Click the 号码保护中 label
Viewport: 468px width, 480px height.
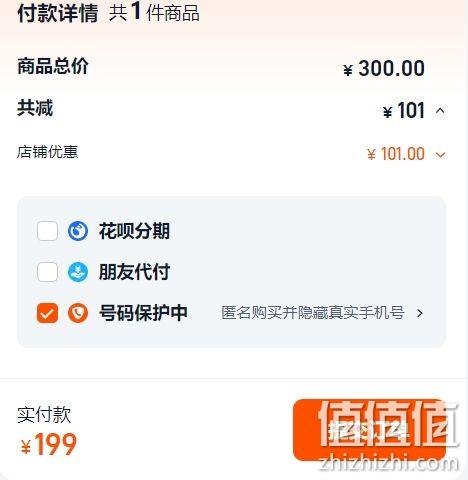143,313
